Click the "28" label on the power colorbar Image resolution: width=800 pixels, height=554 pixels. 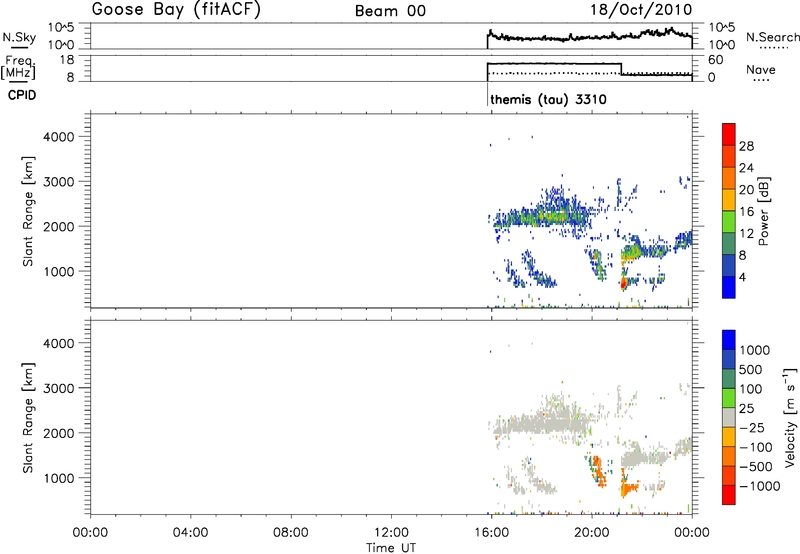(746, 146)
